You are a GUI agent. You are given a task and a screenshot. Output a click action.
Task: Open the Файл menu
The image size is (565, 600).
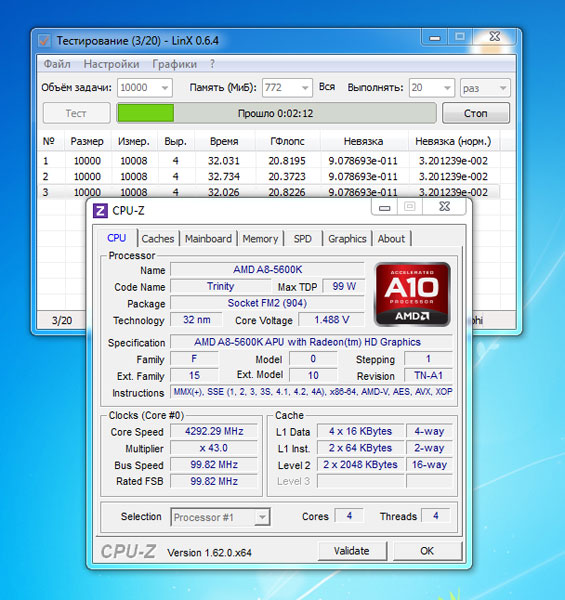57,64
